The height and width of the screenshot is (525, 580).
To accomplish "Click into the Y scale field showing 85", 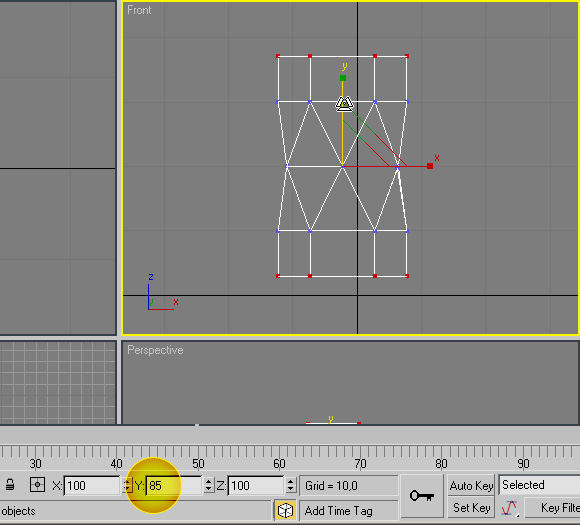I will pyautogui.click(x=174, y=485).
